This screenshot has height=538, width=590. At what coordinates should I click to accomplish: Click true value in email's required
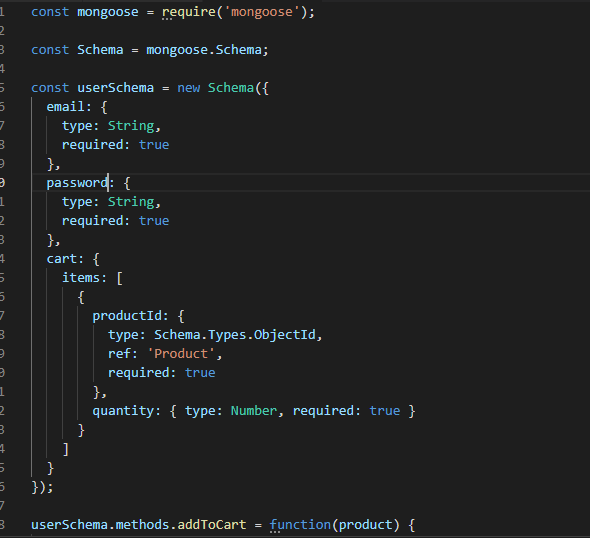pos(154,145)
